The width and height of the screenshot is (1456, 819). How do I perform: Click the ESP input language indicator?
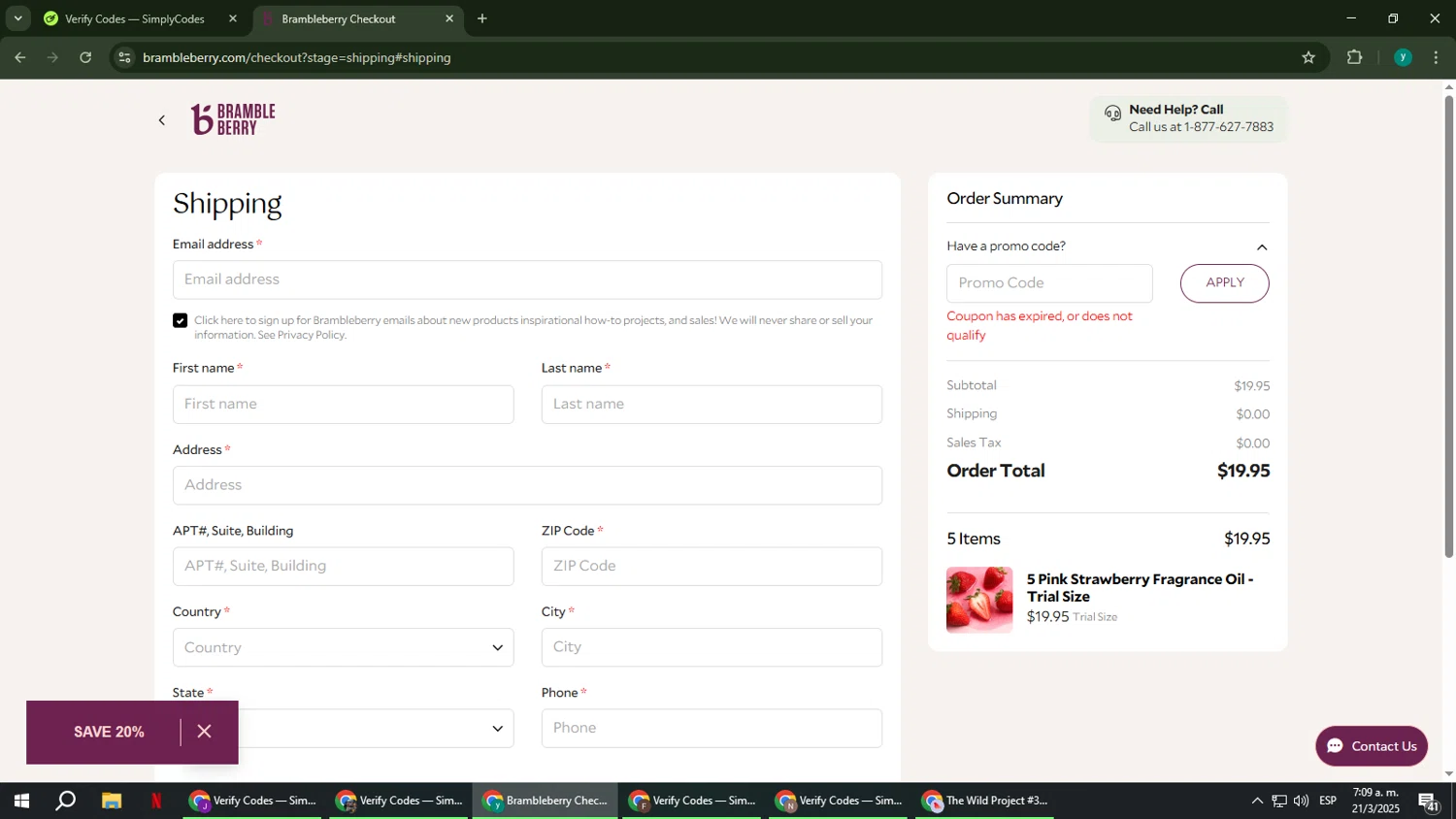coord(1328,801)
